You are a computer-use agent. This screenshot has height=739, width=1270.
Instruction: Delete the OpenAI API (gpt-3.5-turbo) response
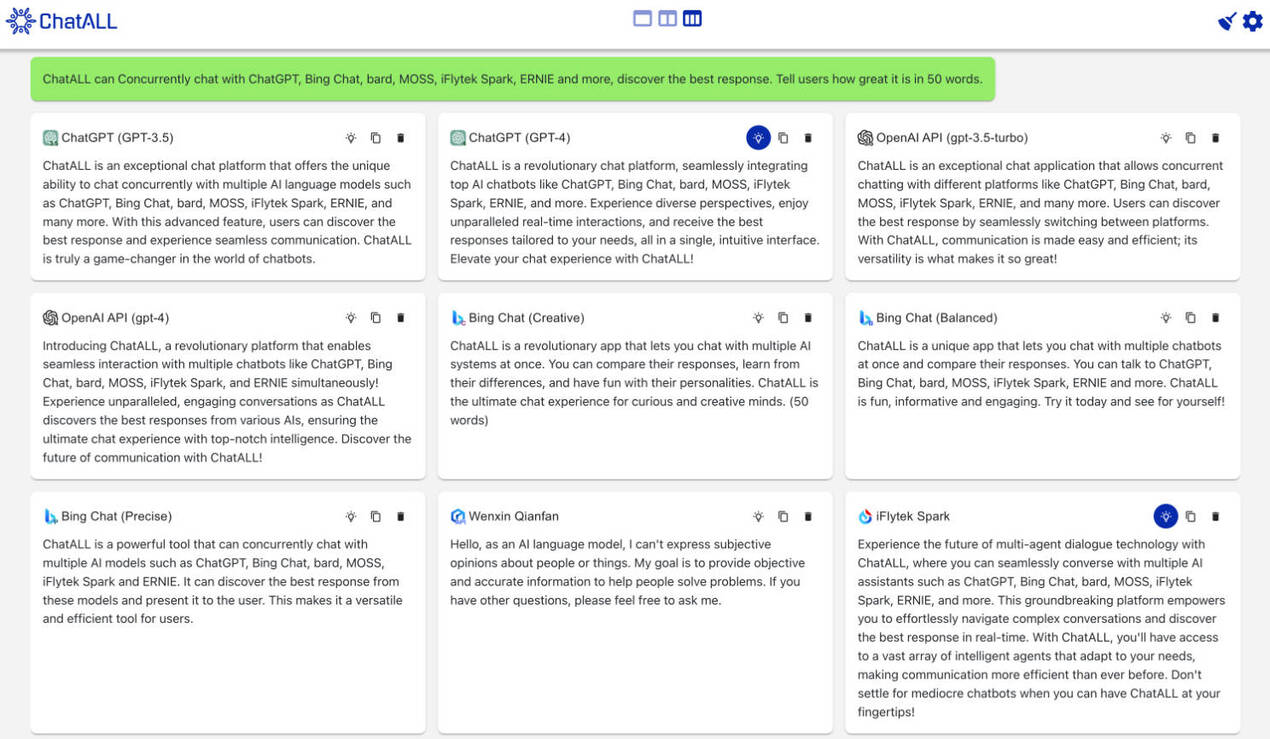click(1215, 138)
